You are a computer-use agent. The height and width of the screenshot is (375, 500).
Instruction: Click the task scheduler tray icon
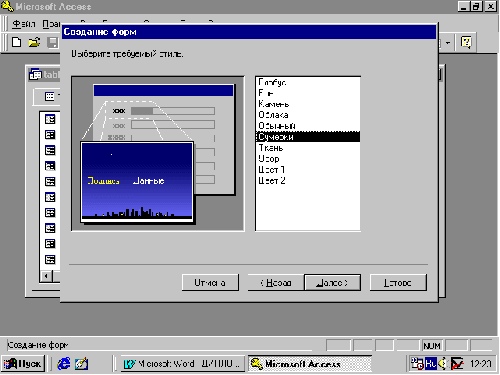417,364
